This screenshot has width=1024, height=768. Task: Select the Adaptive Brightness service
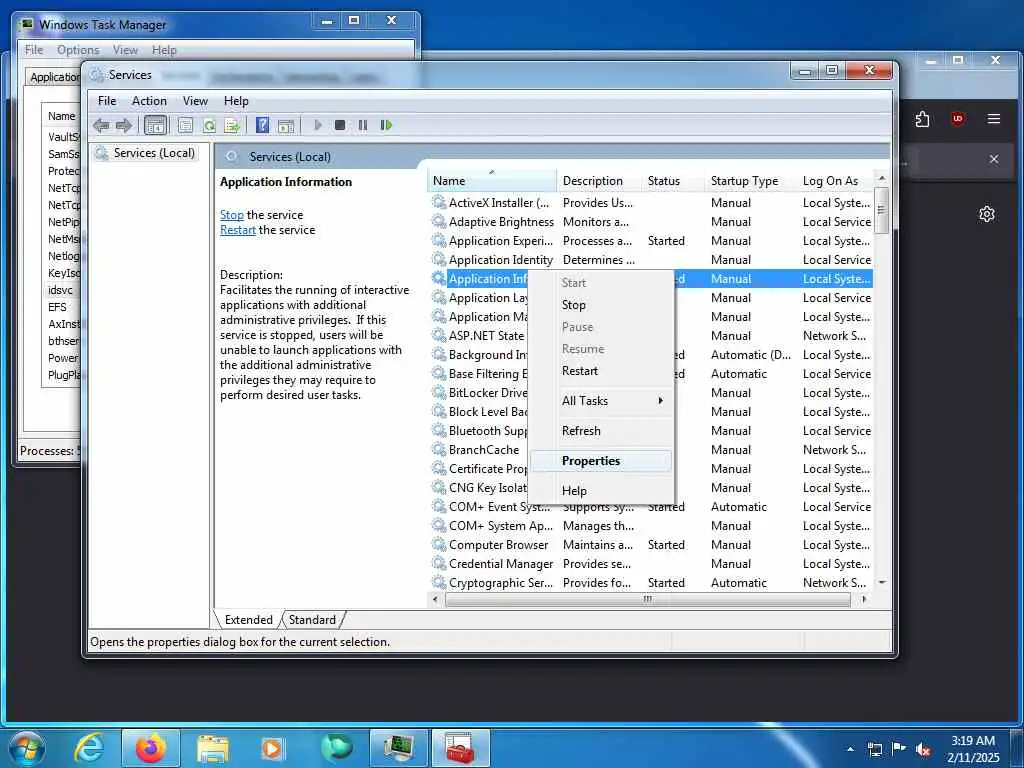point(651,222)
